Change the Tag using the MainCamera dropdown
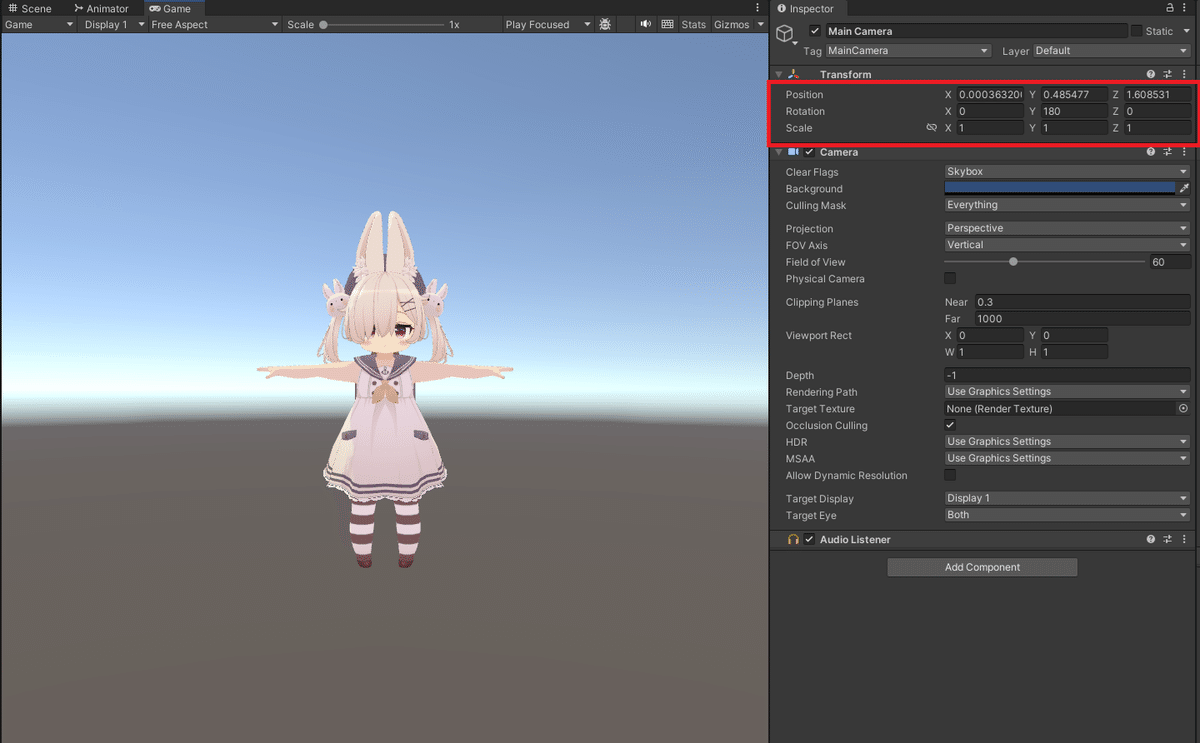Image resolution: width=1200 pixels, height=743 pixels. click(x=905, y=50)
